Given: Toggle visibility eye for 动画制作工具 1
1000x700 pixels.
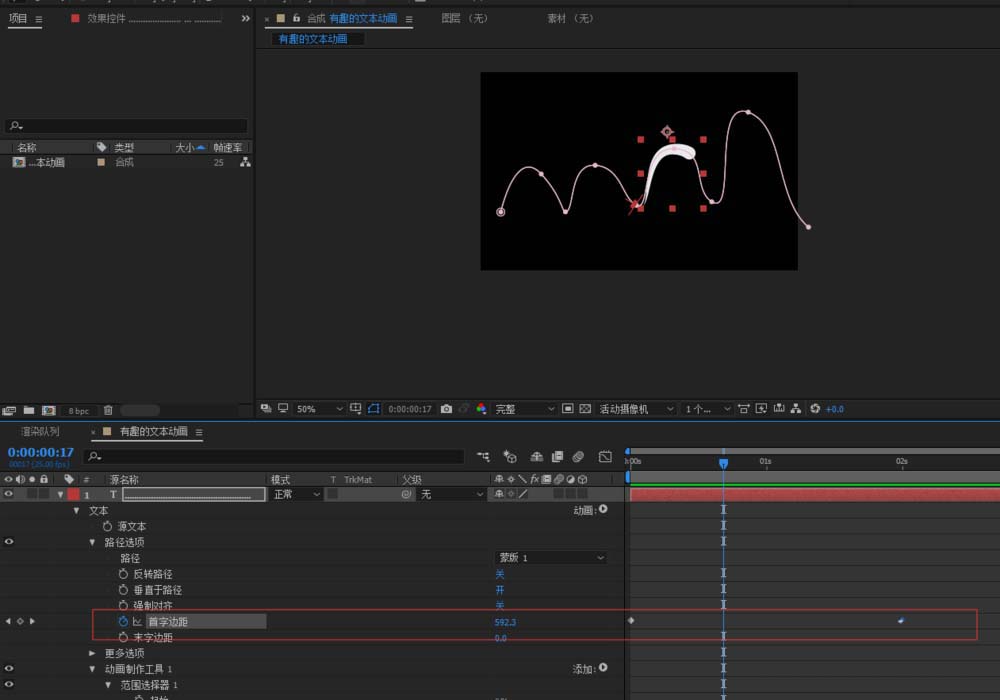Looking at the screenshot, I should [9, 669].
